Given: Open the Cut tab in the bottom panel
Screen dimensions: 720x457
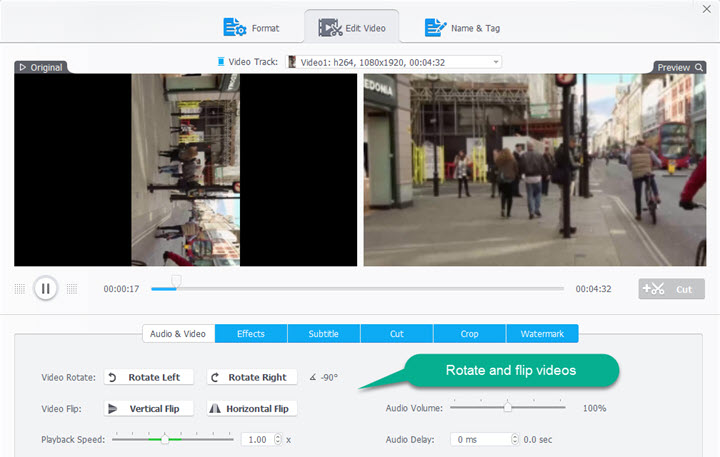Looking at the screenshot, I should [x=397, y=333].
